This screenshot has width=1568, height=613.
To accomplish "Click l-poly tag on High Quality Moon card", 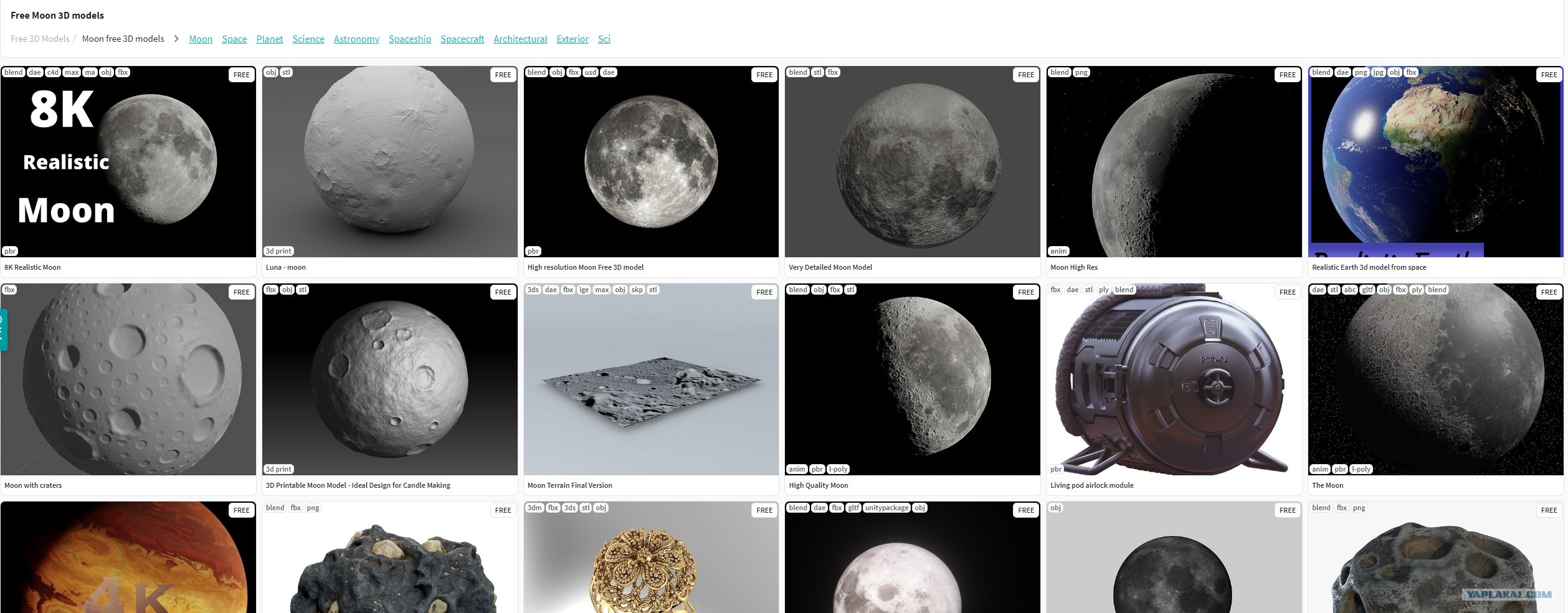I will point(839,469).
